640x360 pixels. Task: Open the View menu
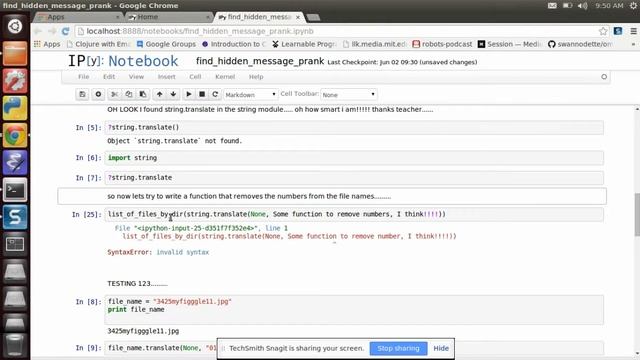click(136, 77)
